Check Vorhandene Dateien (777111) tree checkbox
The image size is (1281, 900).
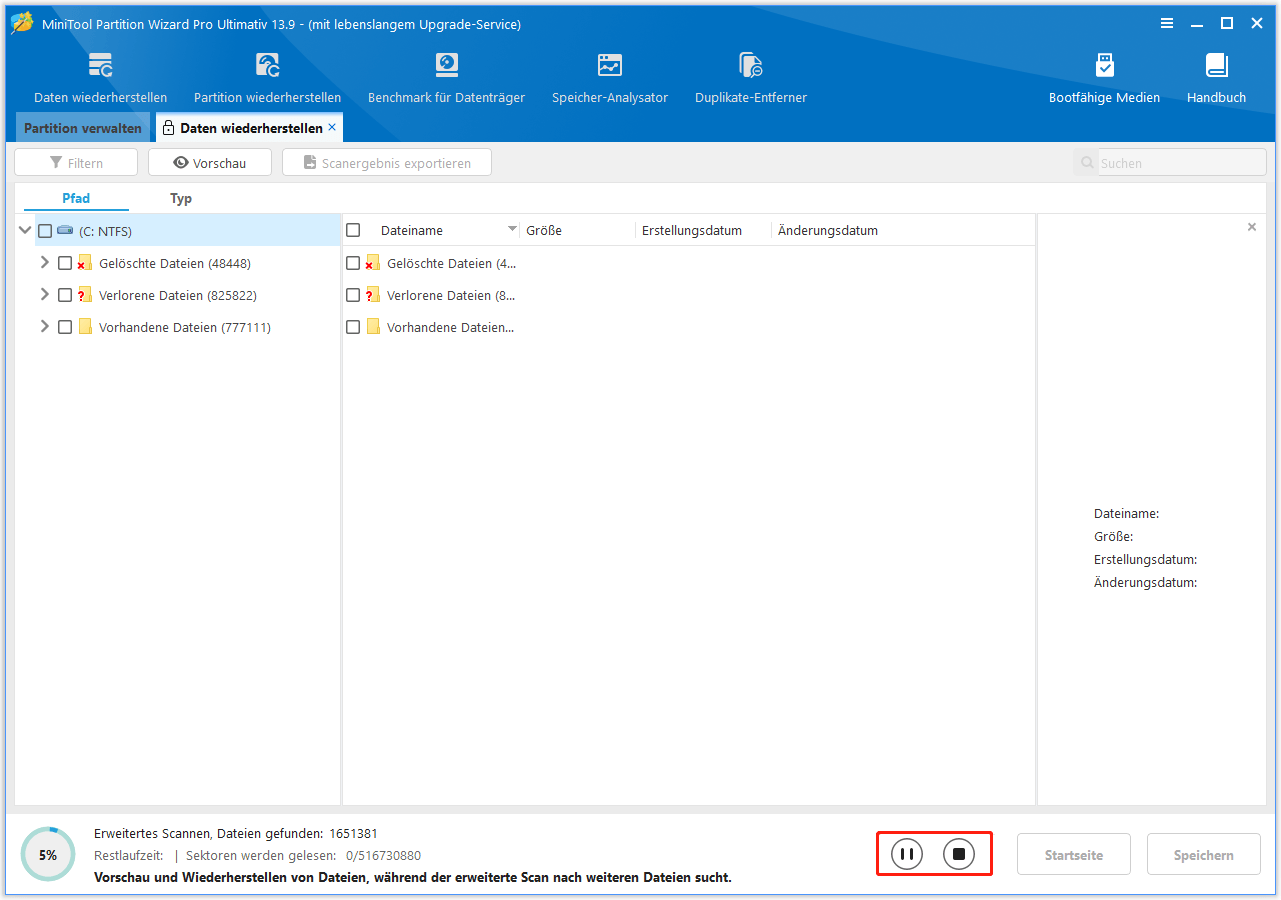click(65, 327)
